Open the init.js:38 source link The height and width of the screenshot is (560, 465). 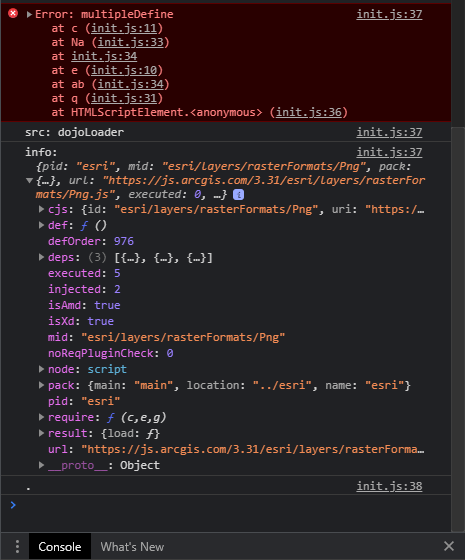pos(389,486)
